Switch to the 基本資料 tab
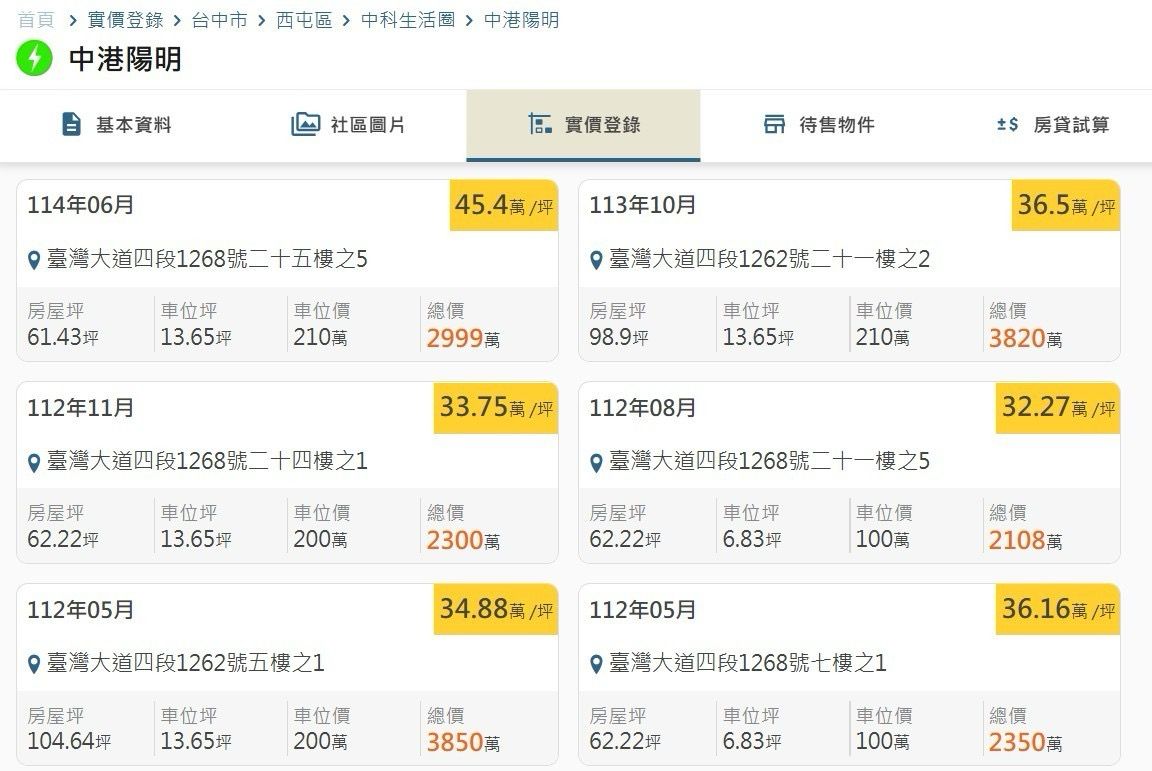 tap(133, 125)
